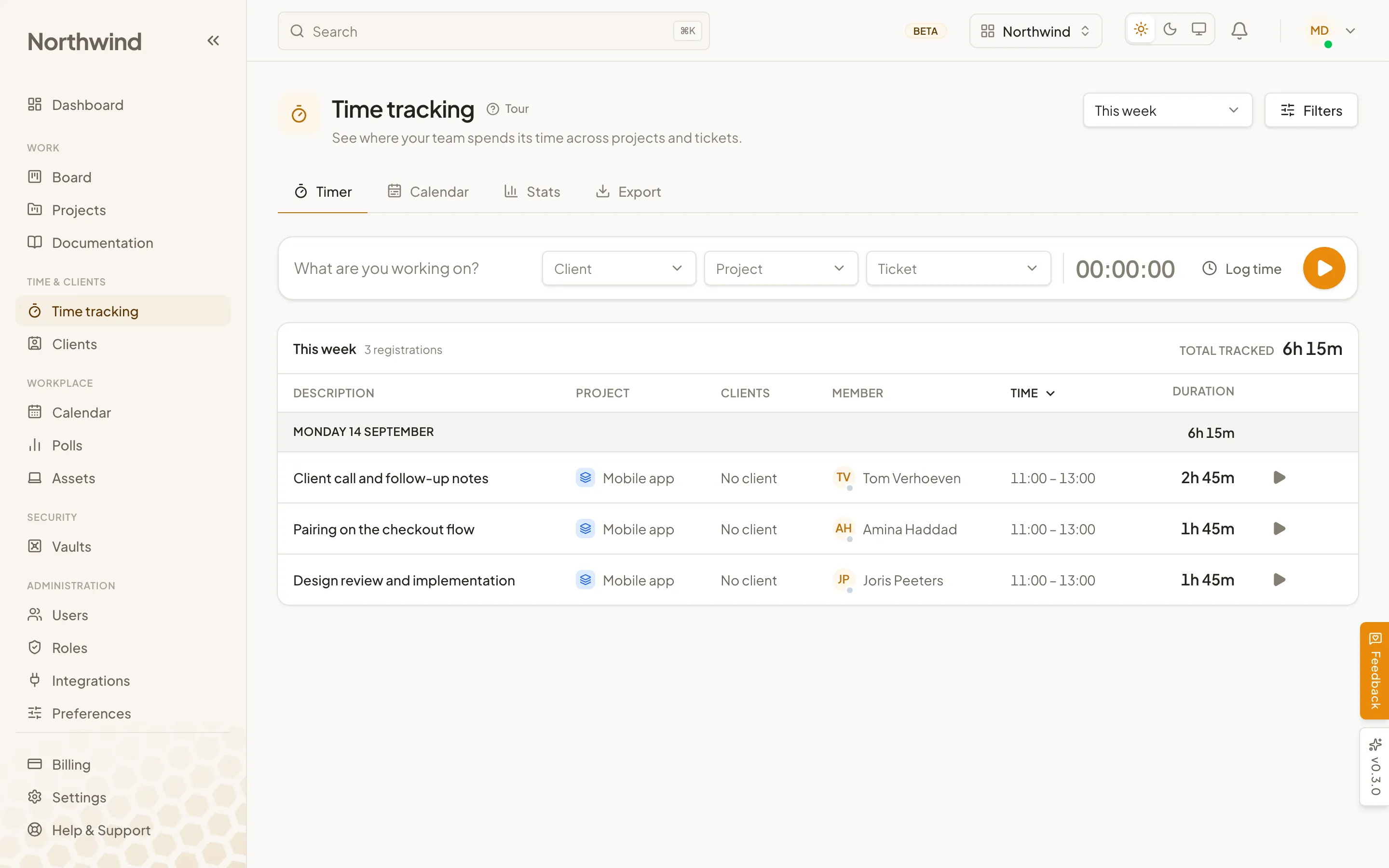Switch to the Stats tab
Image resolution: width=1389 pixels, height=868 pixels.
pyautogui.click(x=532, y=192)
